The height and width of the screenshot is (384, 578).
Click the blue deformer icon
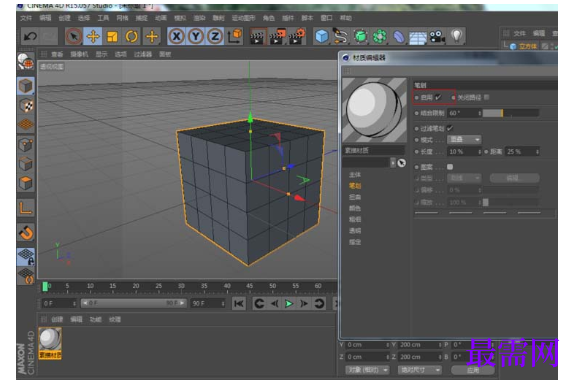[398, 36]
